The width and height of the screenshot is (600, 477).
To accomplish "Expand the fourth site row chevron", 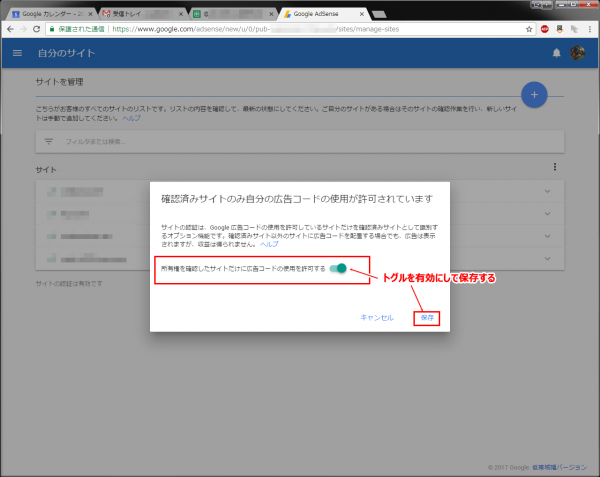I will click(x=548, y=261).
